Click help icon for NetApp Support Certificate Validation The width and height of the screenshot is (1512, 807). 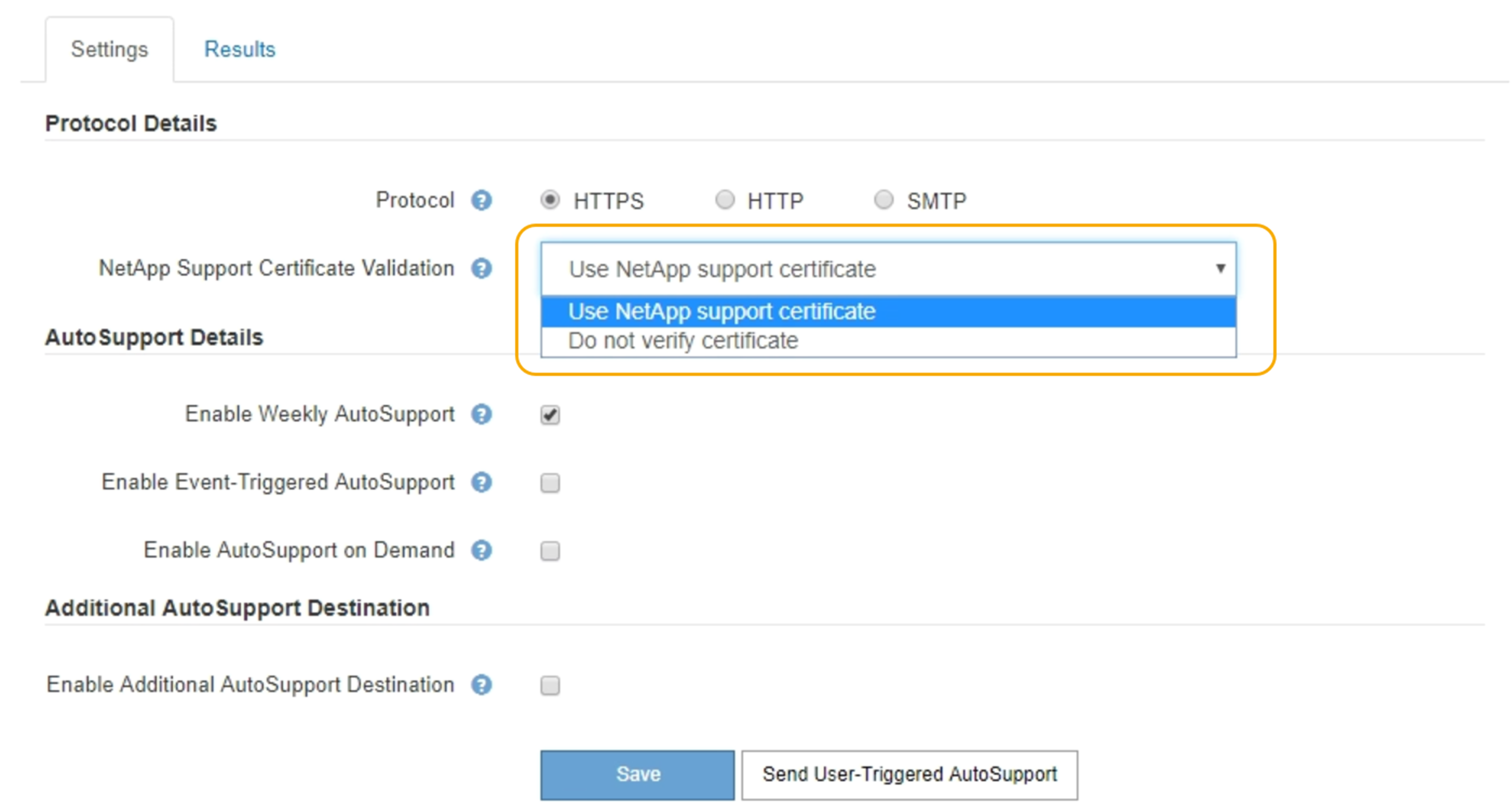(481, 269)
